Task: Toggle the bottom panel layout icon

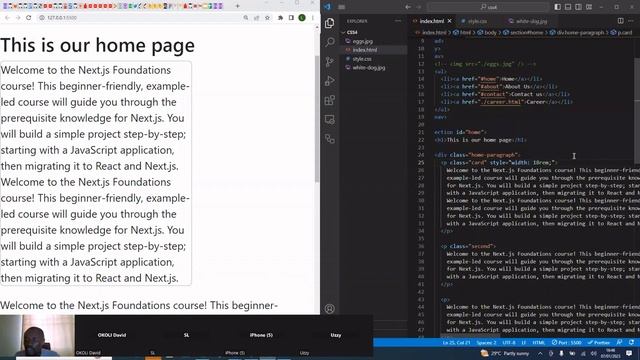Action: tap(568, 7)
